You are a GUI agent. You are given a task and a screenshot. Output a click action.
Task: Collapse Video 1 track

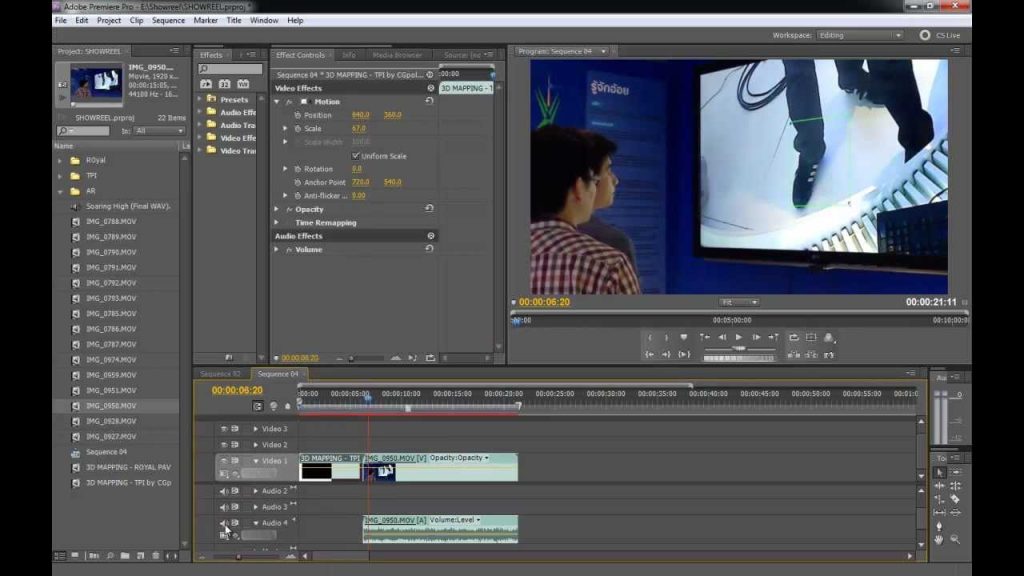[255, 460]
